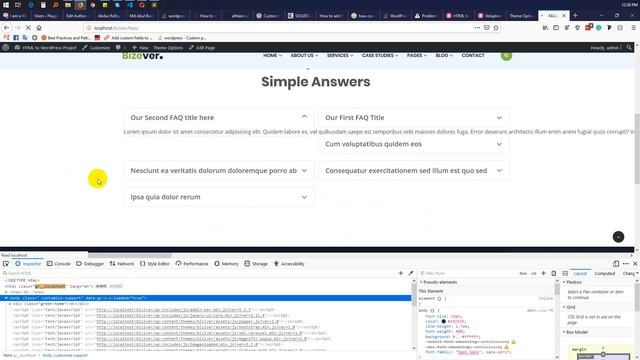Click Edit Page in admin bar
This screenshot has width=640, height=360.
coord(202,48)
